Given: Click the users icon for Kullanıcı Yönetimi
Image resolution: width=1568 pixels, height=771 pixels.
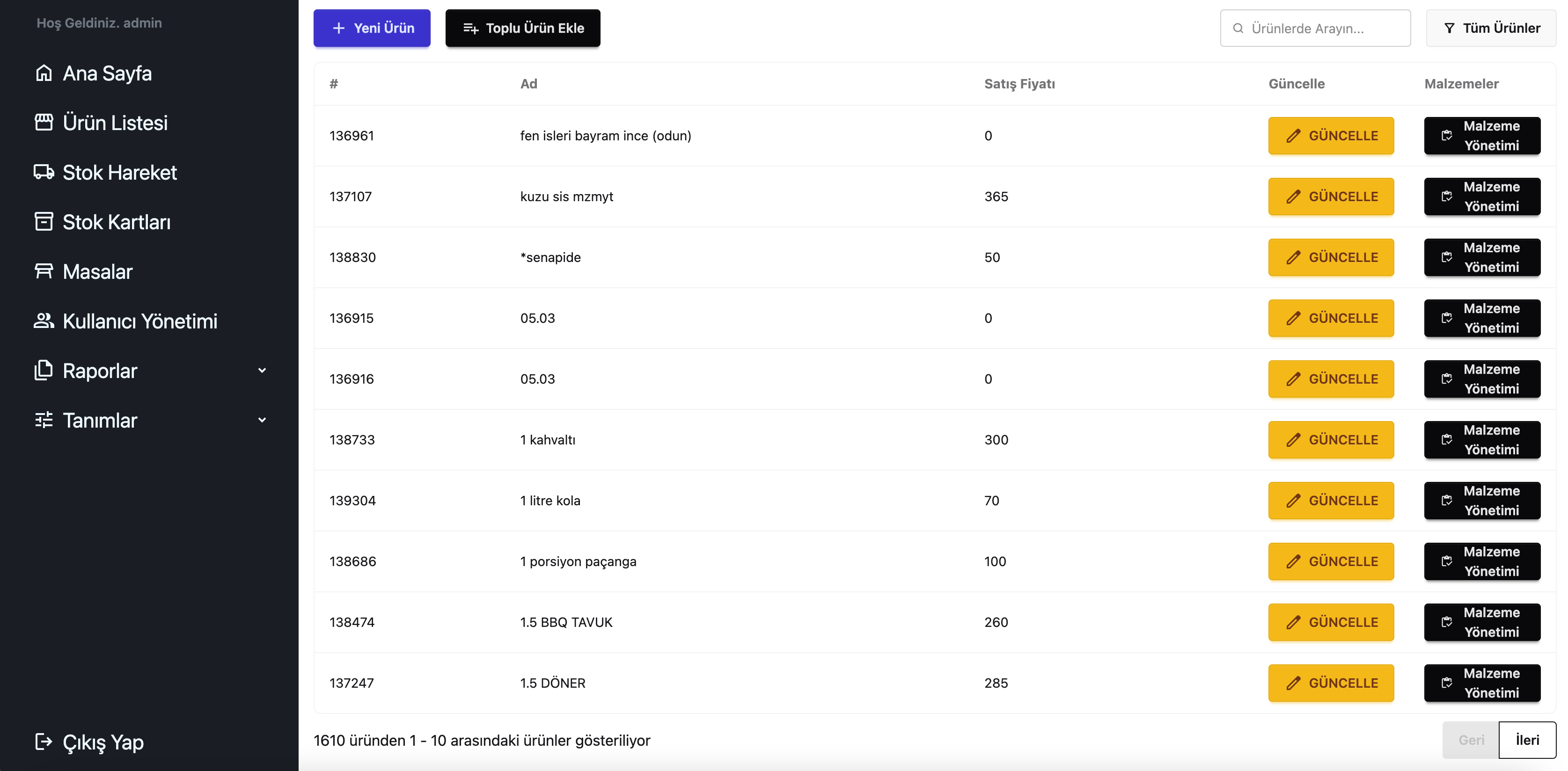Looking at the screenshot, I should point(44,320).
